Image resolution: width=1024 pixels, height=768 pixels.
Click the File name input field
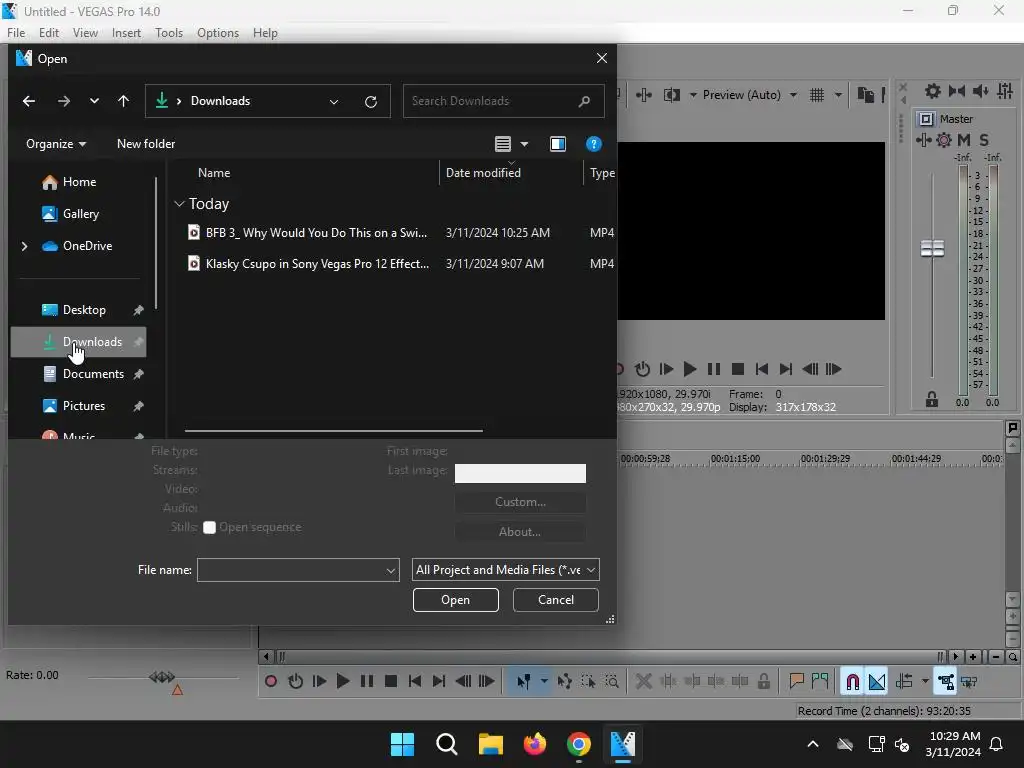[298, 570]
